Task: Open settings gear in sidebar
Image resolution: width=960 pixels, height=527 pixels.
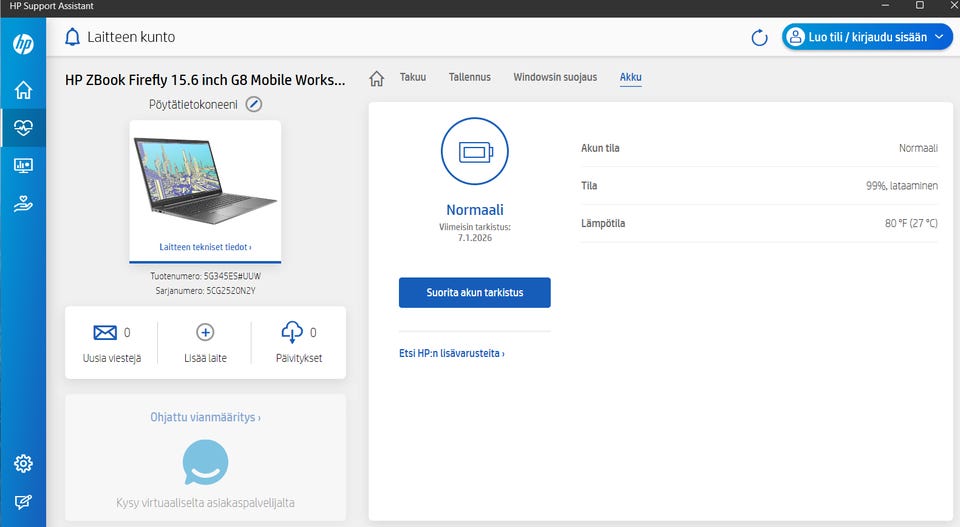Action: pyautogui.click(x=23, y=463)
